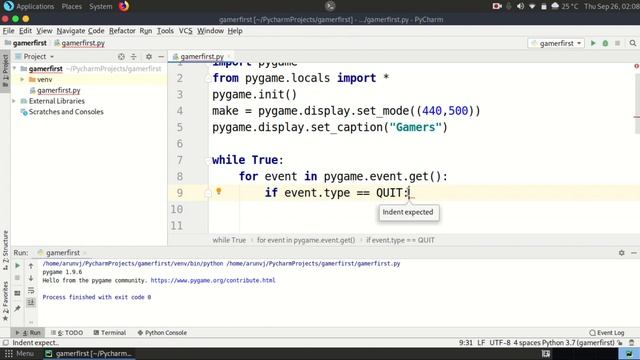Open the Event Log
Image resolution: width=640 pixels, height=360 pixels.
[607, 333]
